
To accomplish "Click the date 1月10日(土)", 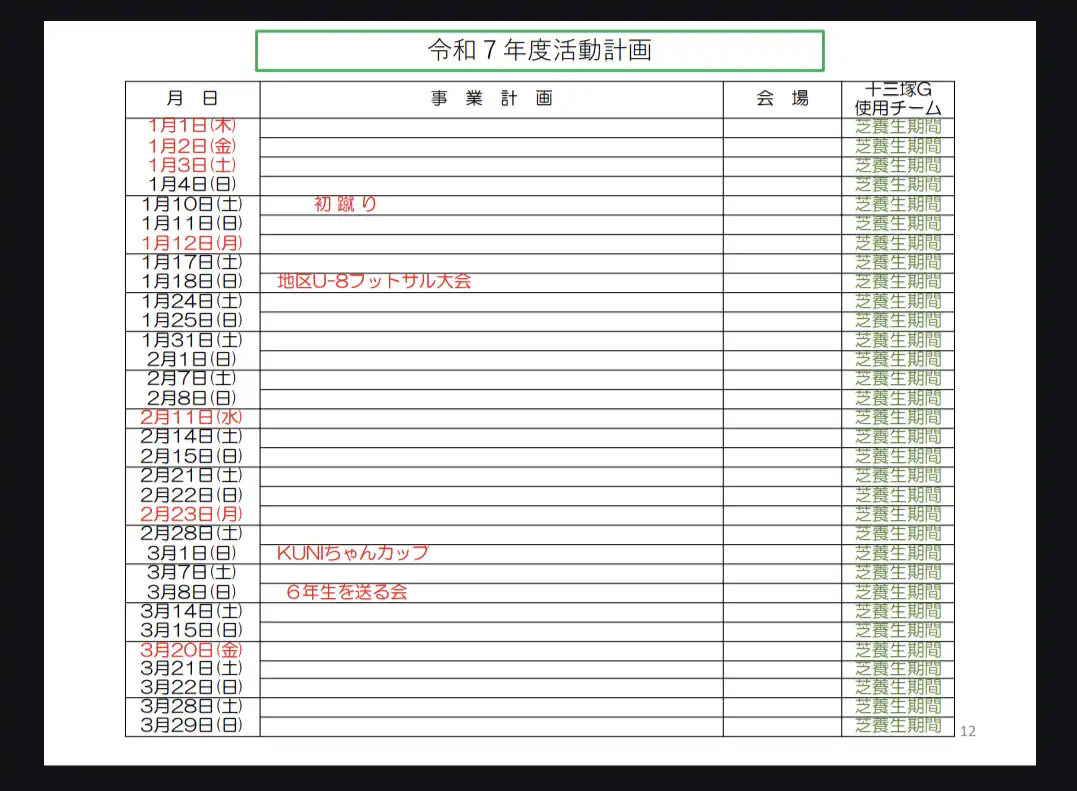I will (x=192, y=204).
